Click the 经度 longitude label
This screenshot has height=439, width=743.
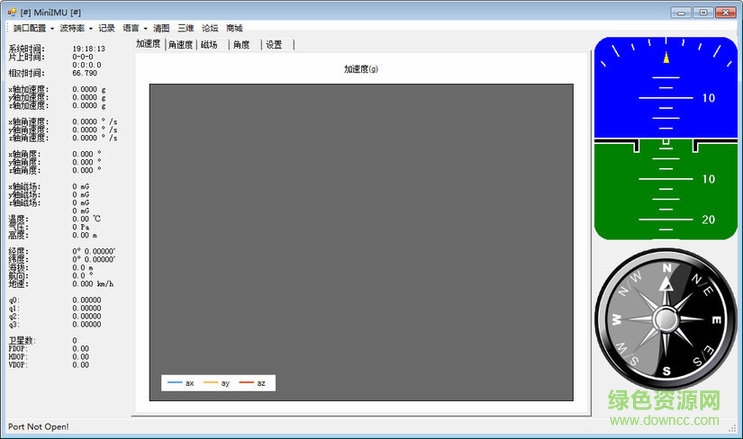click(x=18, y=251)
